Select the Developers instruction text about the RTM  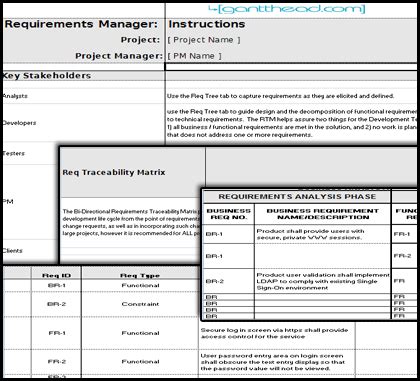coord(291,123)
